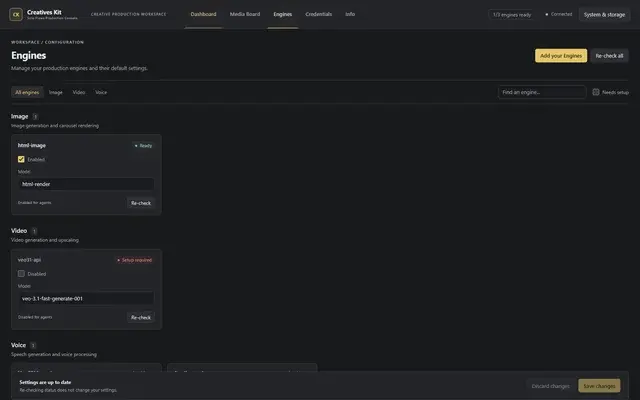Click Save changes button
Viewport: 640px width, 400px height.
pyautogui.click(x=599, y=386)
